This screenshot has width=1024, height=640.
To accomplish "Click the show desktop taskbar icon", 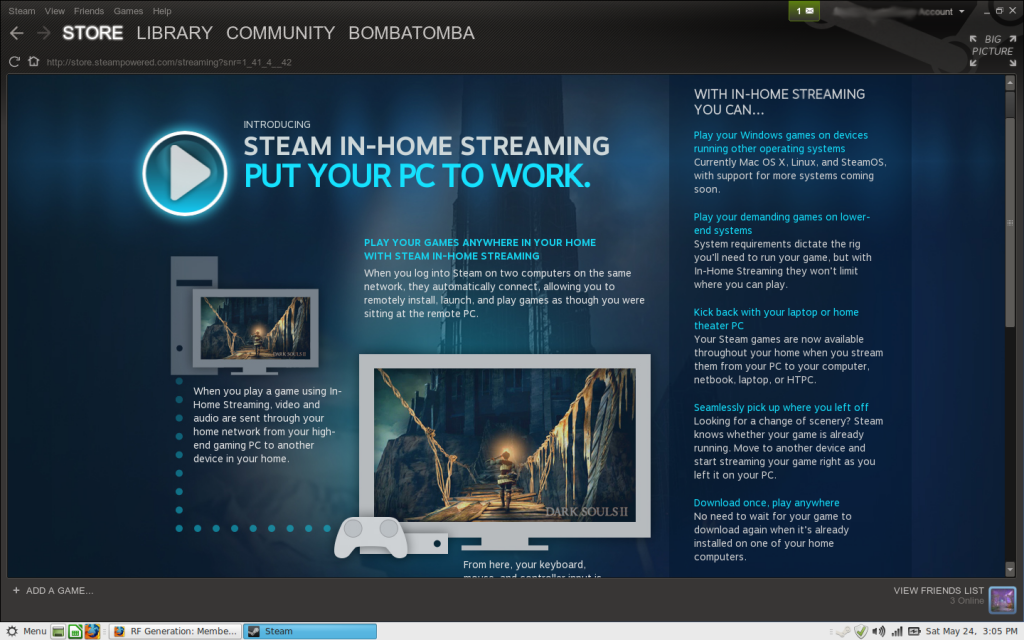I will coord(58,632).
